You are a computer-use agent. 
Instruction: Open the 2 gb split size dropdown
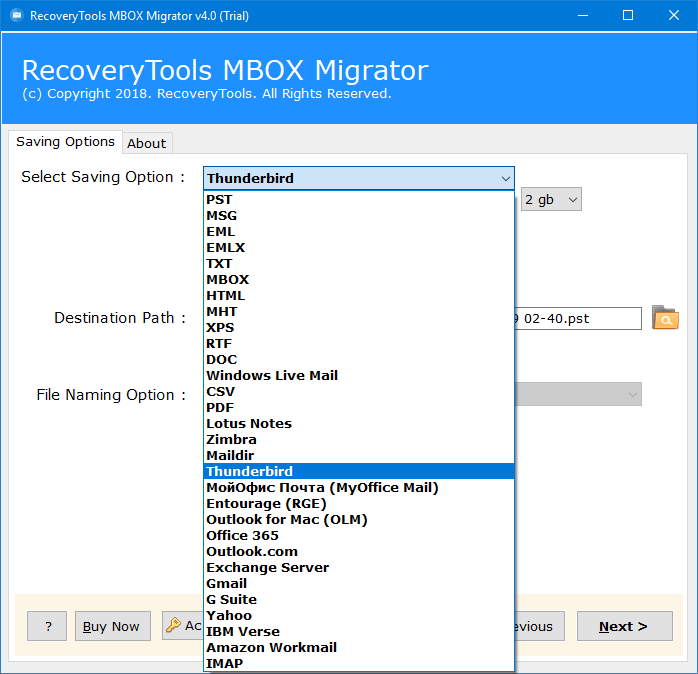(551, 199)
